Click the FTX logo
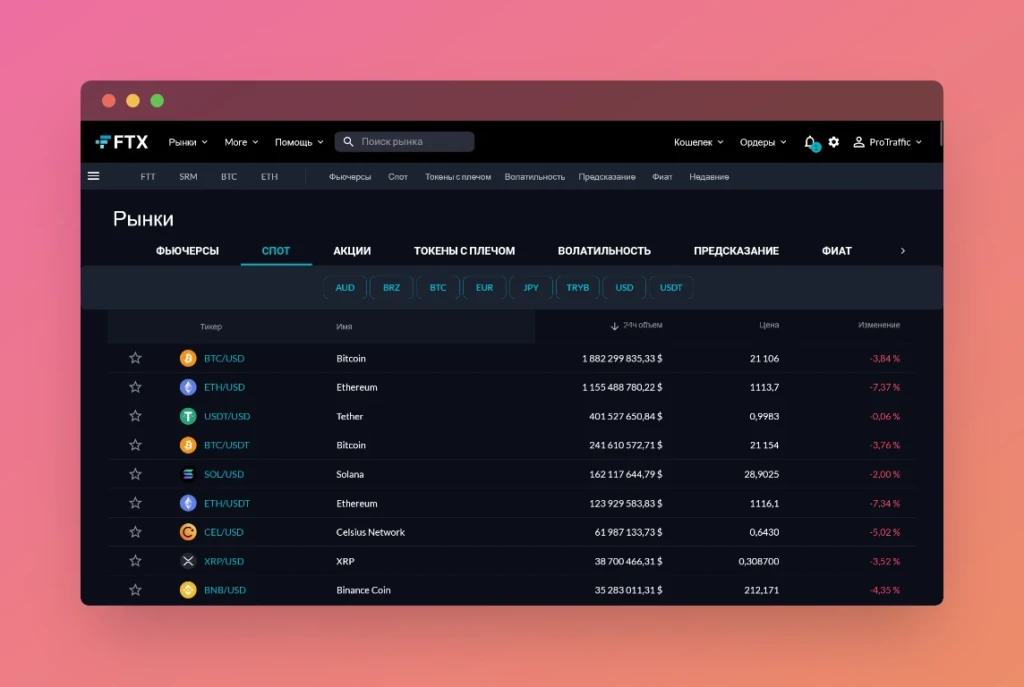The image size is (1024, 687). coord(122,142)
